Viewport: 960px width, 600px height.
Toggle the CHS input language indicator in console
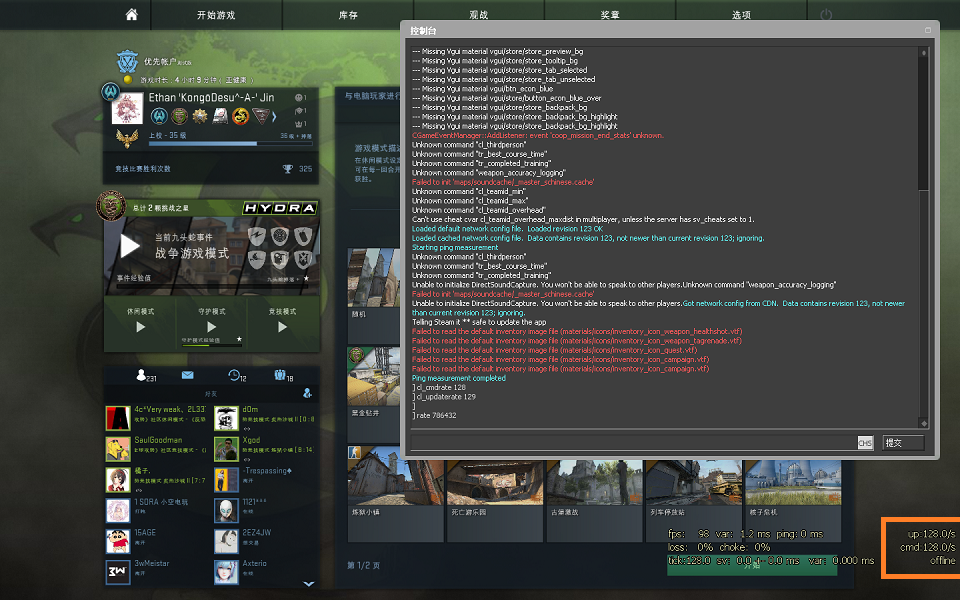[x=865, y=443]
